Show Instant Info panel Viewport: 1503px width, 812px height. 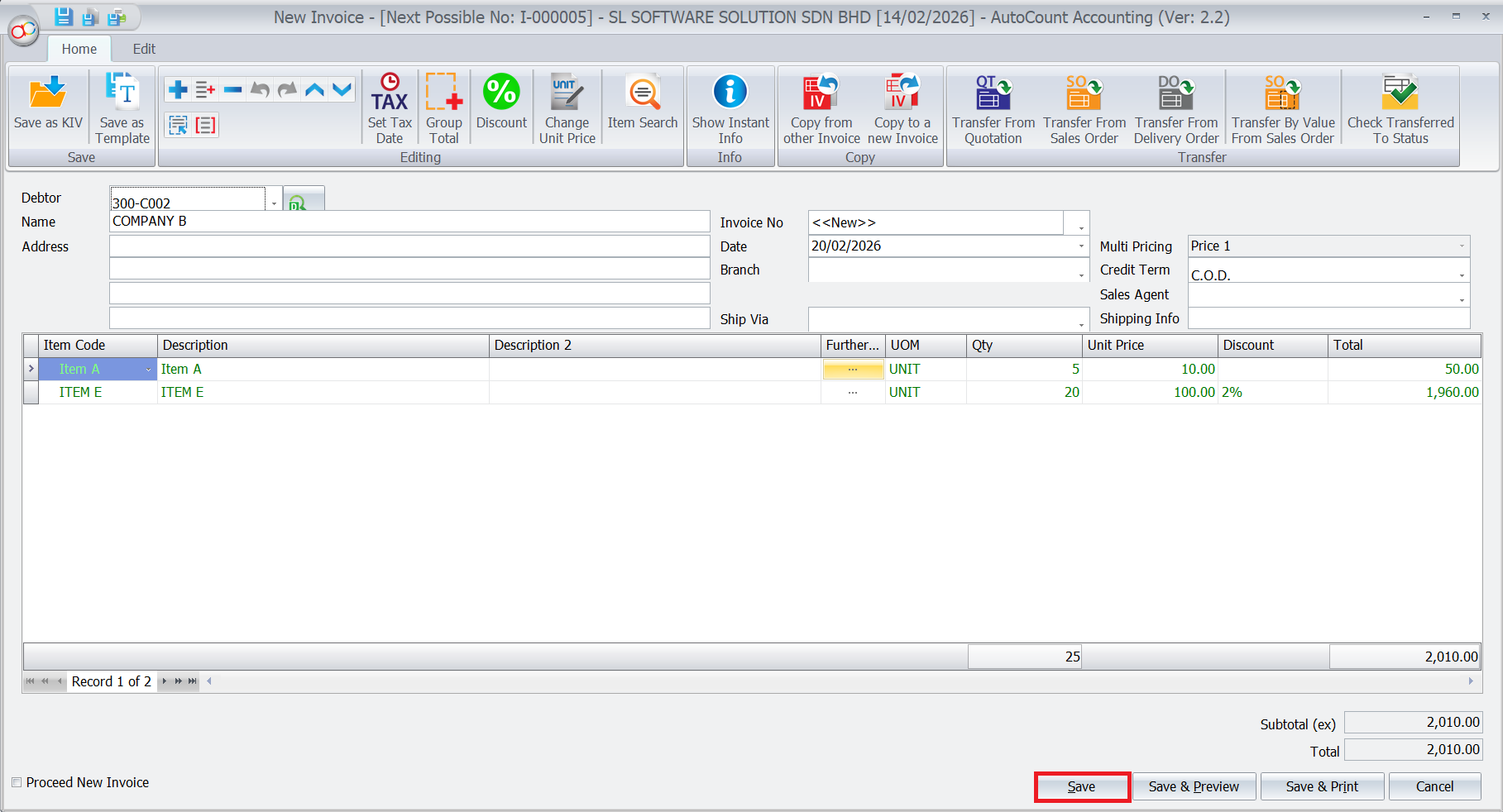[x=730, y=93]
